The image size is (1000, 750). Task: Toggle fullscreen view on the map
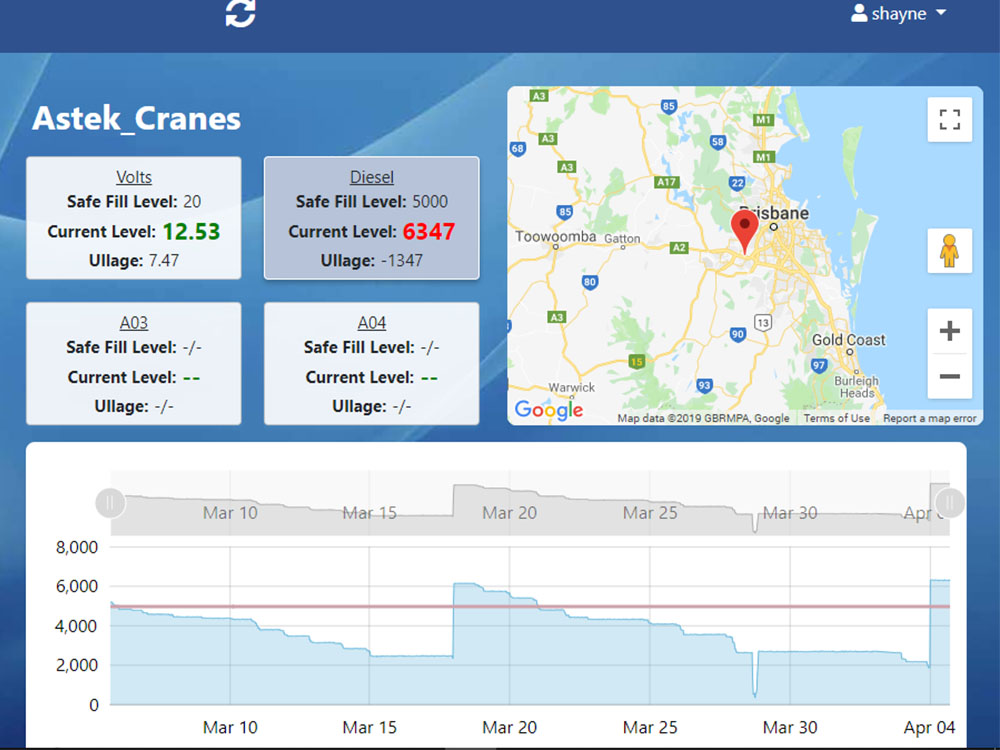coord(949,120)
